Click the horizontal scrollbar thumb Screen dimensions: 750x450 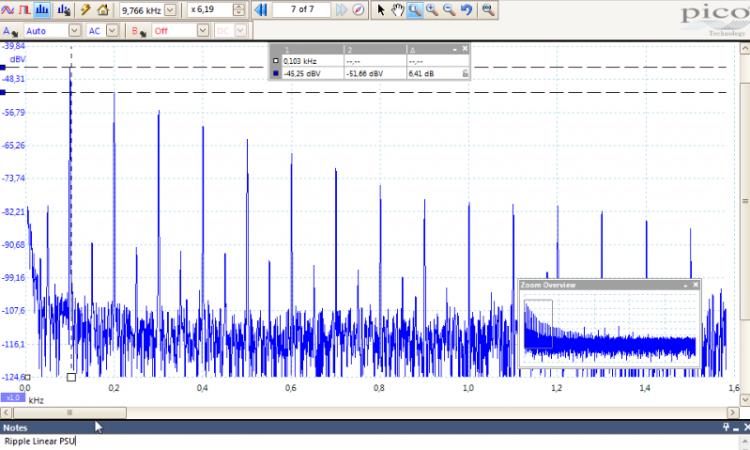pyautogui.click(x=70, y=412)
